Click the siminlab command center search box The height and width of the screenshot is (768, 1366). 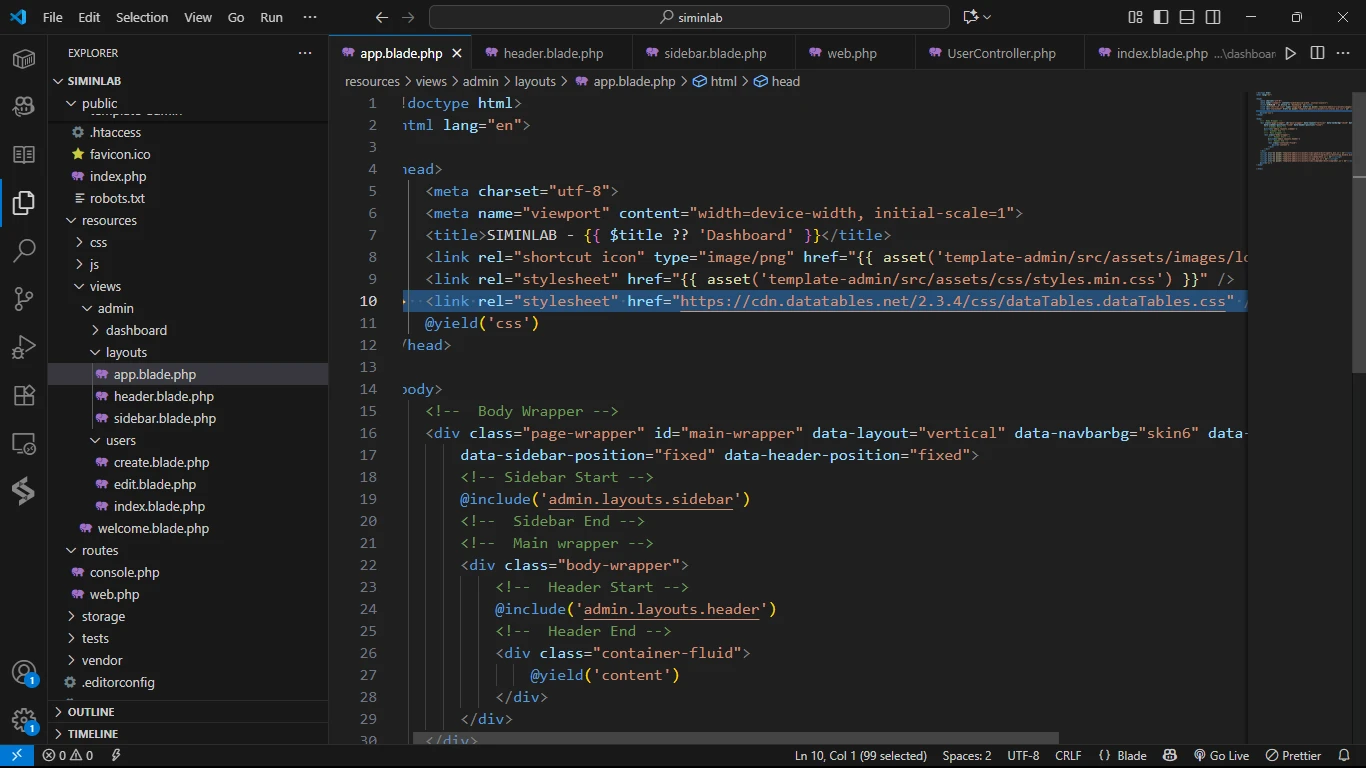pyautogui.click(x=689, y=17)
